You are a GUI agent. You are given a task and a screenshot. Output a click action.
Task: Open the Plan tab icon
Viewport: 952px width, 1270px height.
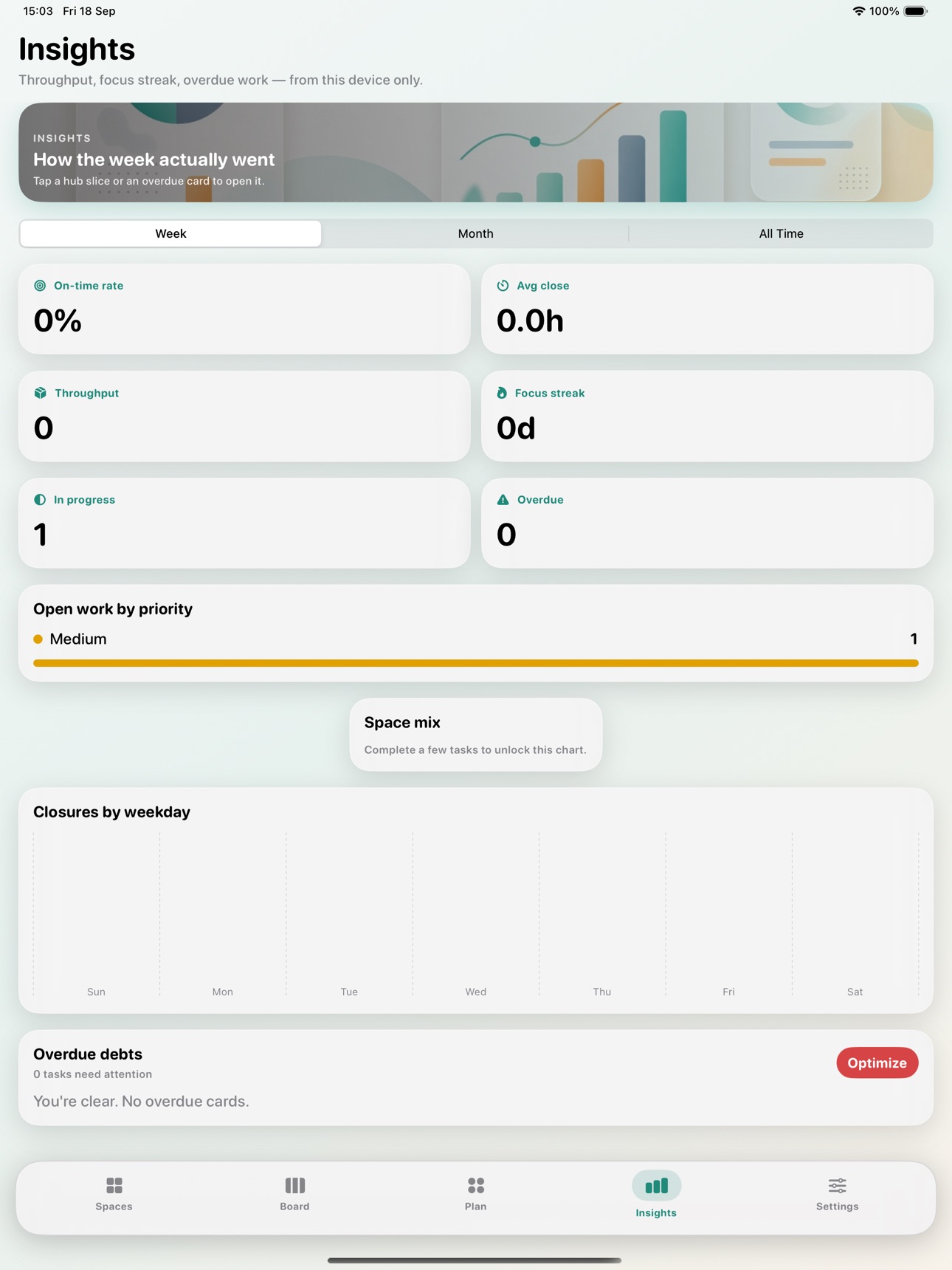(475, 1186)
